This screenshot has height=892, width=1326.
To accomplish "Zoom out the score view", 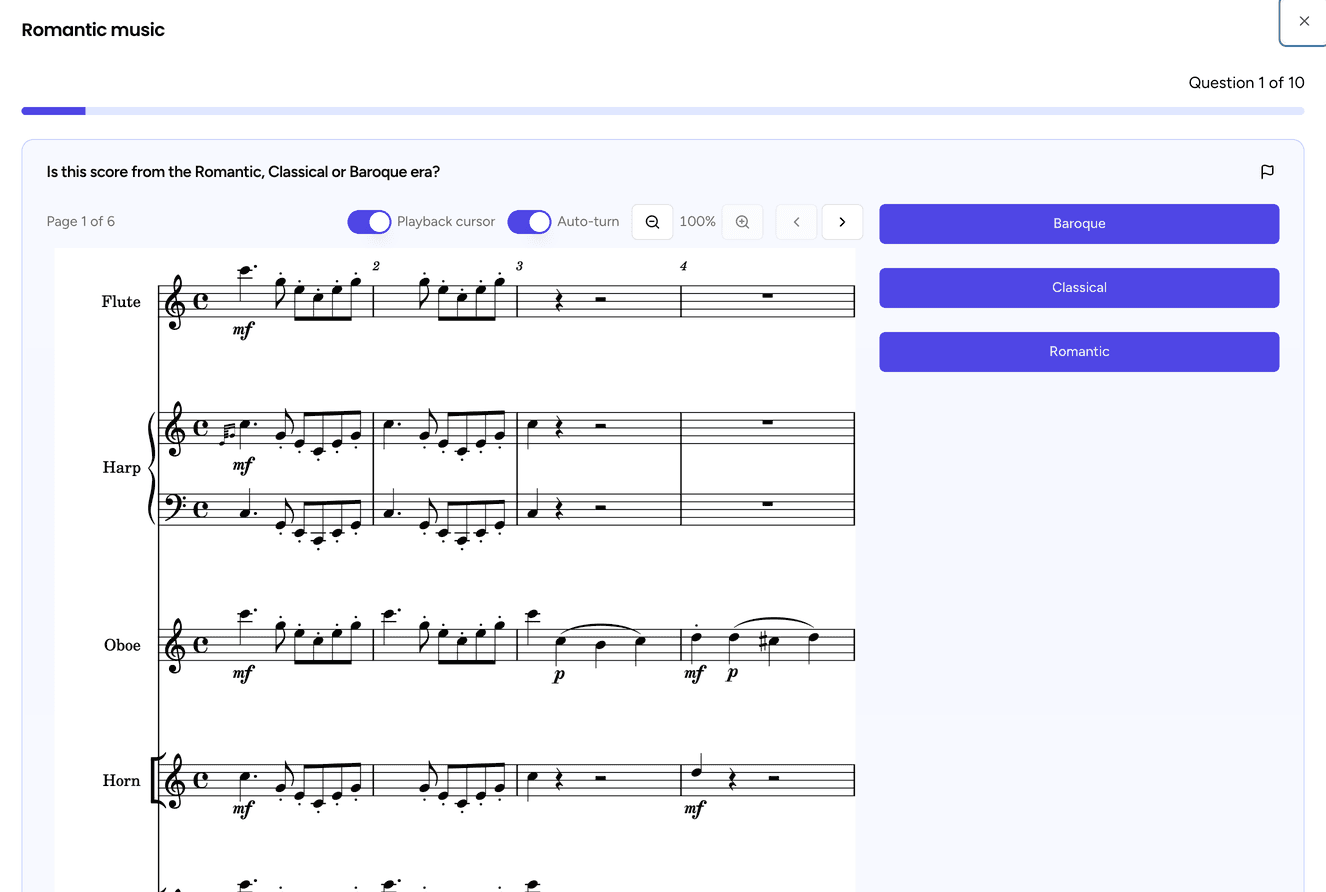I will tap(652, 222).
